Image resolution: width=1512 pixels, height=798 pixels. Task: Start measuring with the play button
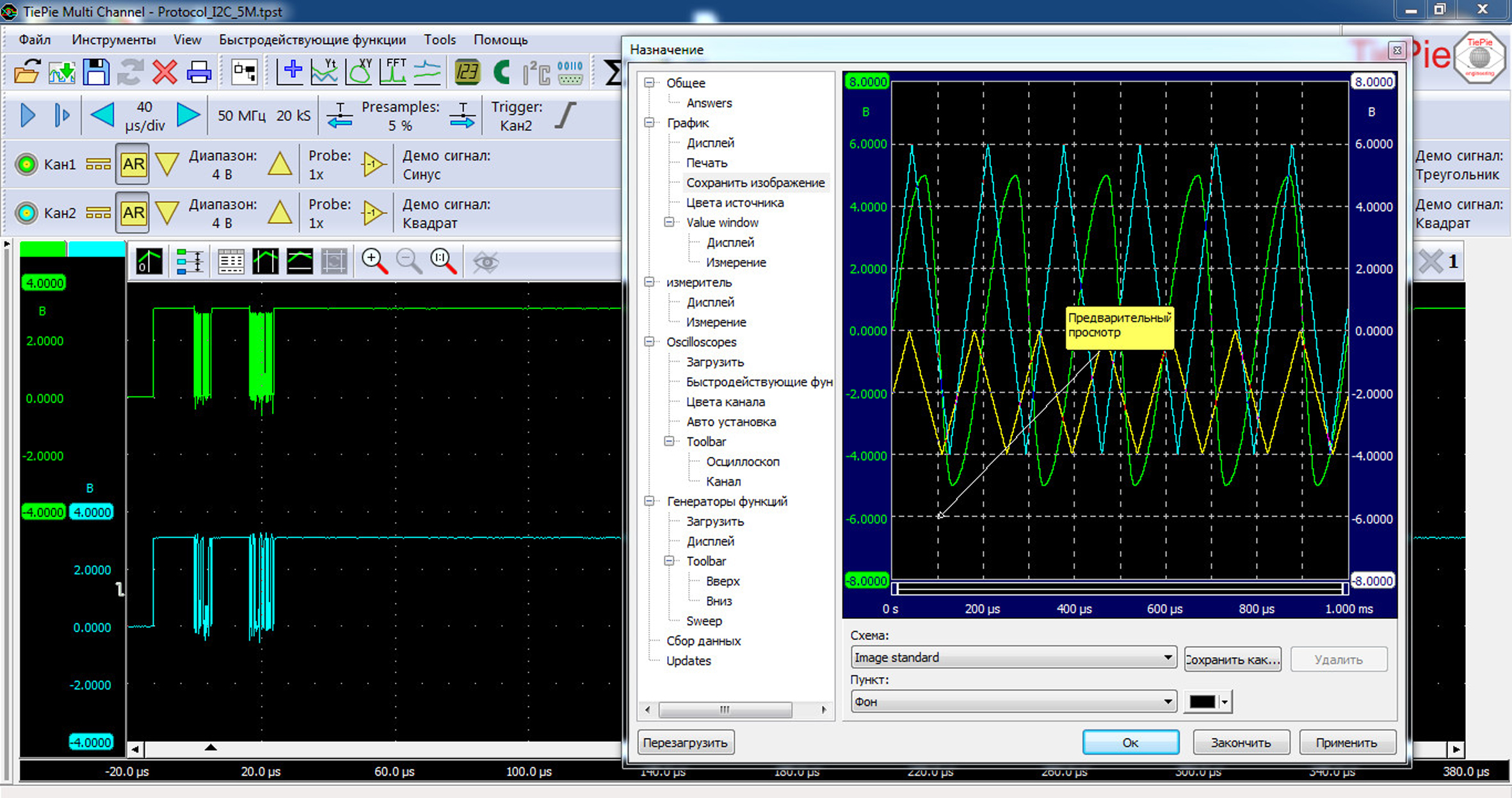tap(28, 115)
